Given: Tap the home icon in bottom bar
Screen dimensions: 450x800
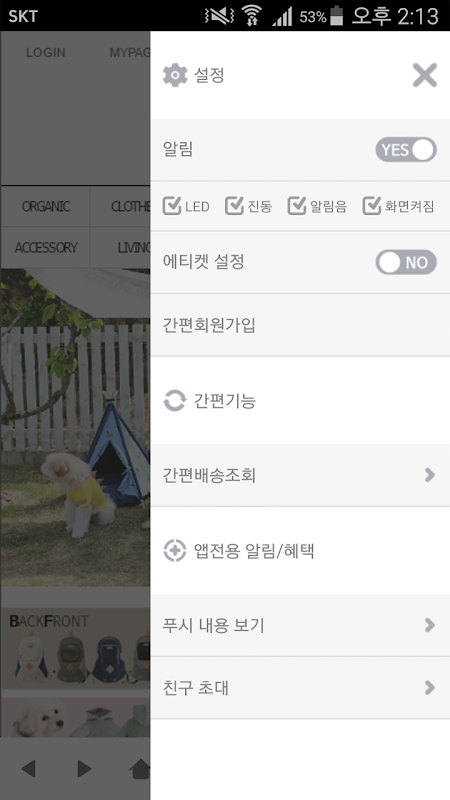Looking at the screenshot, I should click(x=140, y=768).
